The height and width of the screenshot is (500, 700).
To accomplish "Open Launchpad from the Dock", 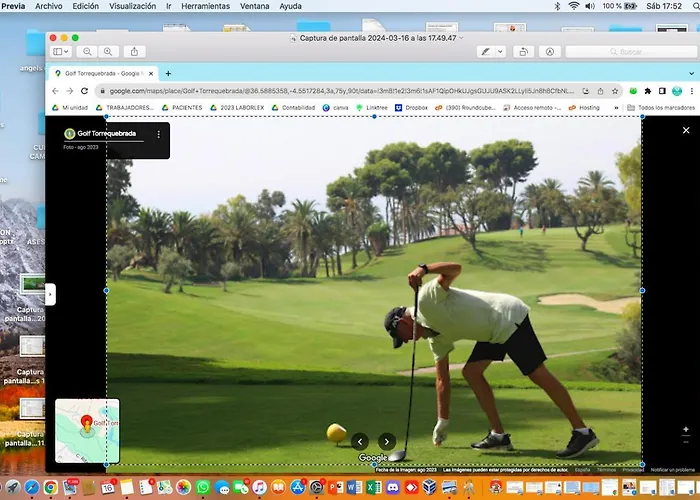I will click(x=12, y=488).
